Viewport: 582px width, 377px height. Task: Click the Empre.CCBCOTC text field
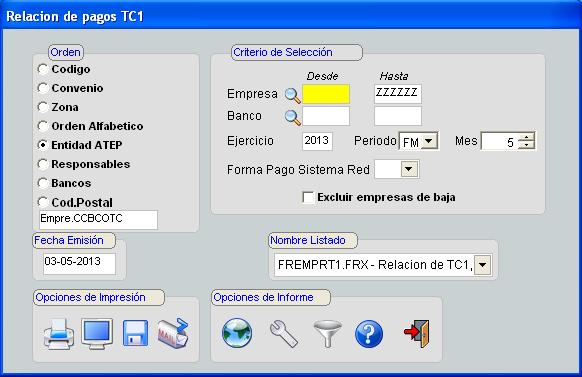pyautogui.click(x=98, y=220)
